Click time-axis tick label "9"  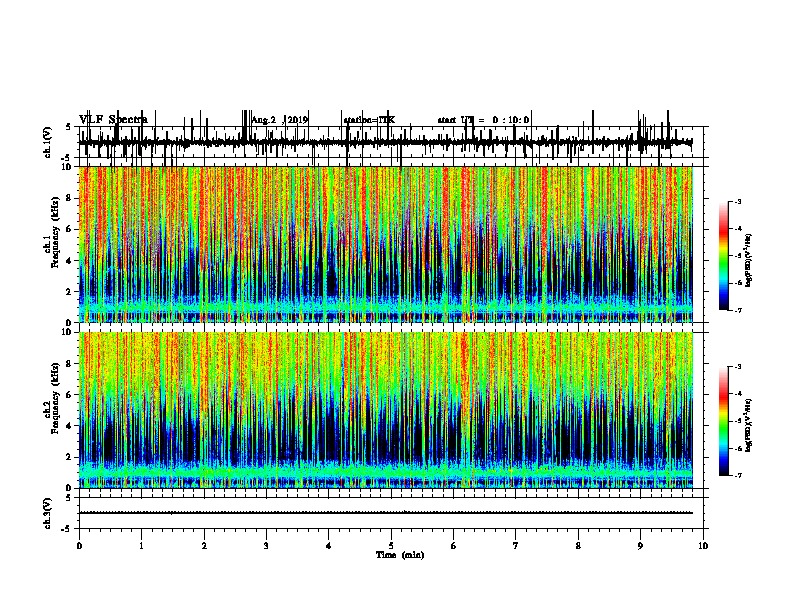[640, 546]
